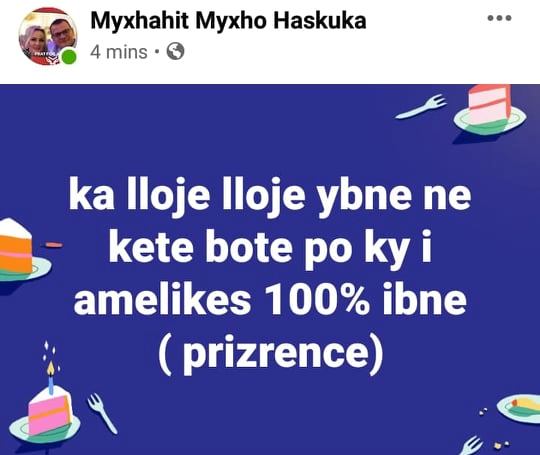Click the plate with leftover cake, bottom right
Viewport: 540px width, 455px height.
[519, 409]
